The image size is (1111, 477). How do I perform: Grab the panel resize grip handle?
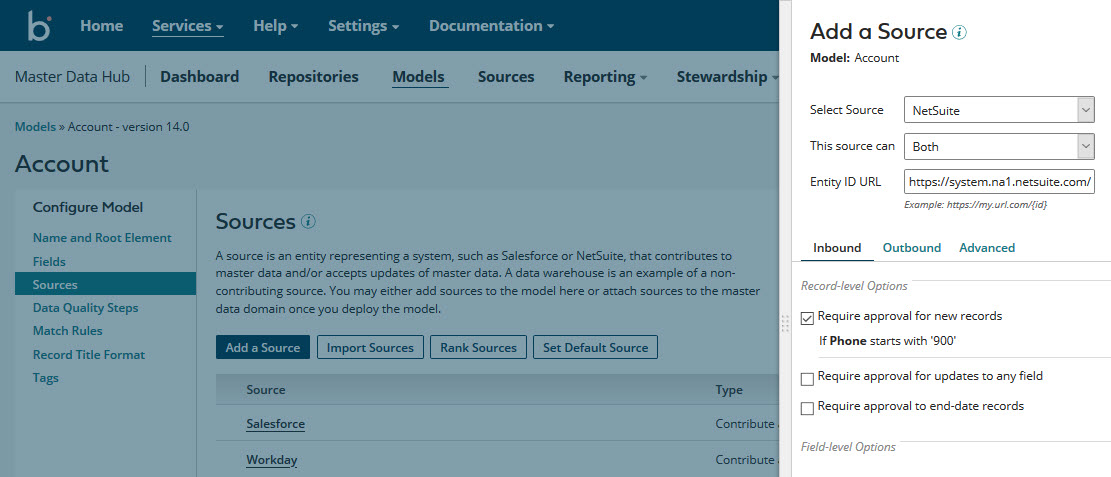coord(784,324)
